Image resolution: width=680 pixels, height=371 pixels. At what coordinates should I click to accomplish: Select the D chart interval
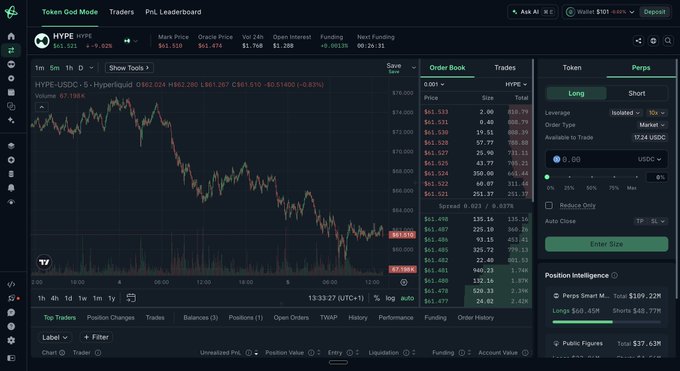(81, 68)
